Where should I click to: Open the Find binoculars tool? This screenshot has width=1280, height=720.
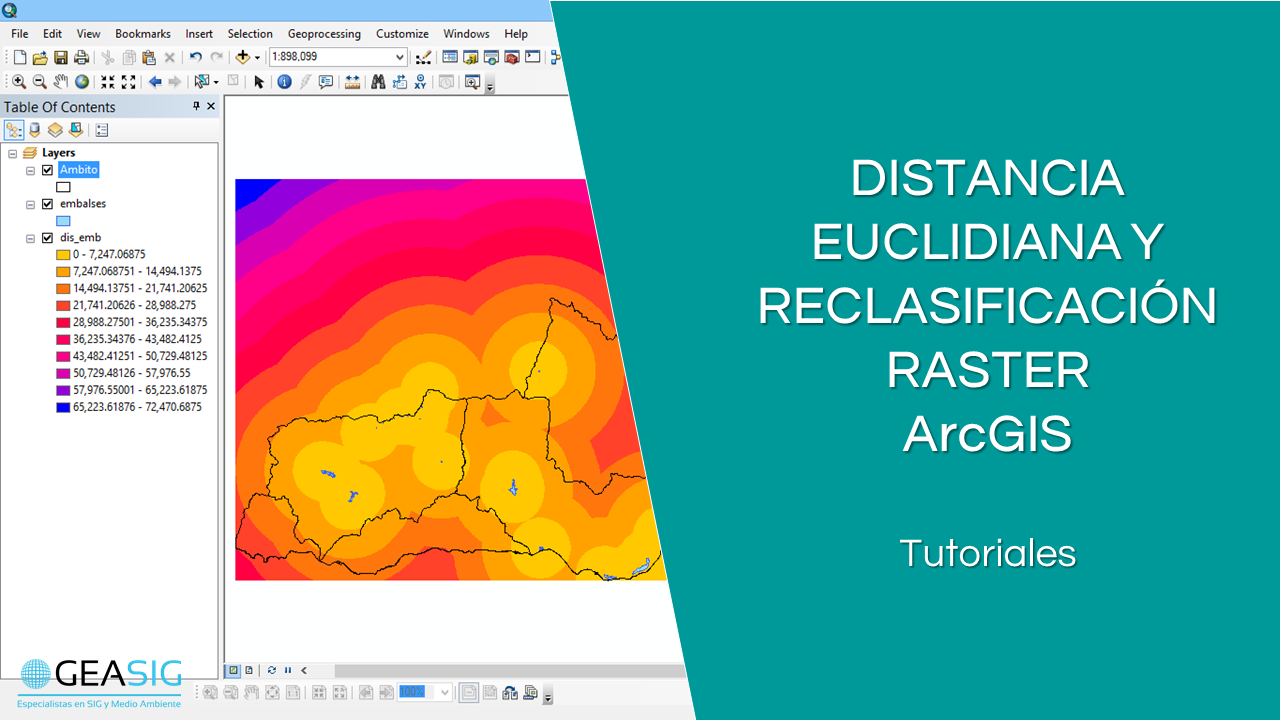point(378,82)
